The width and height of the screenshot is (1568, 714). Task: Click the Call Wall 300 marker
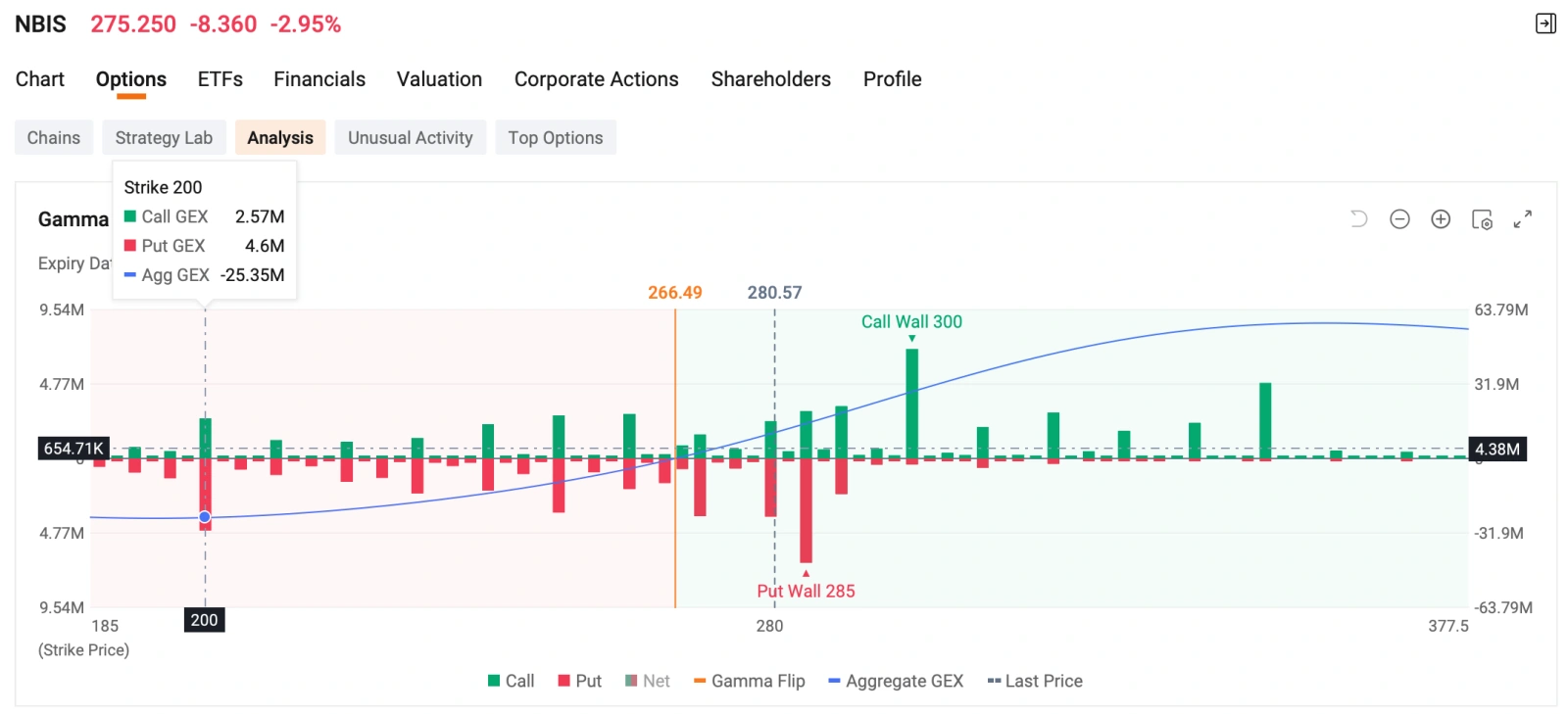(x=911, y=322)
